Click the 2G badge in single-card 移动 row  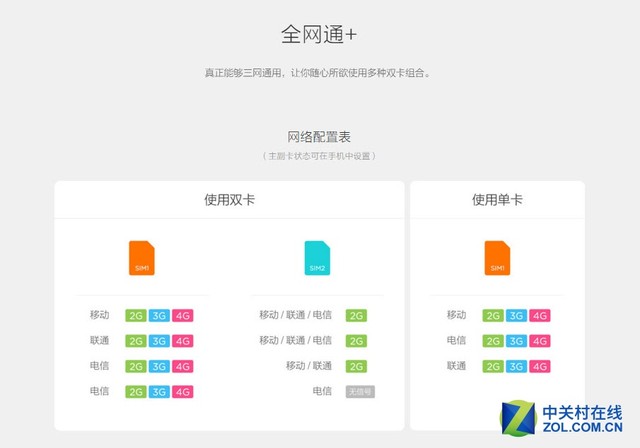click(492, 316)
